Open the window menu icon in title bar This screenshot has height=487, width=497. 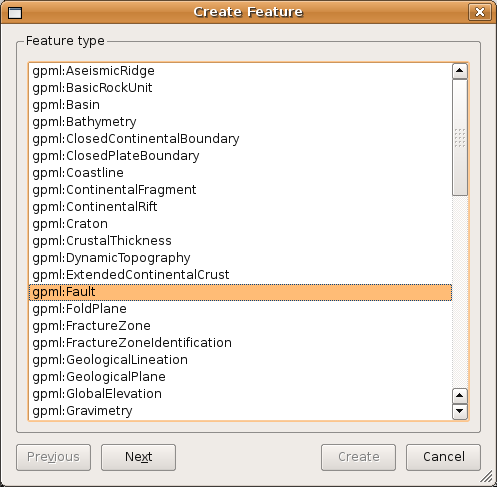pos(15,13)
